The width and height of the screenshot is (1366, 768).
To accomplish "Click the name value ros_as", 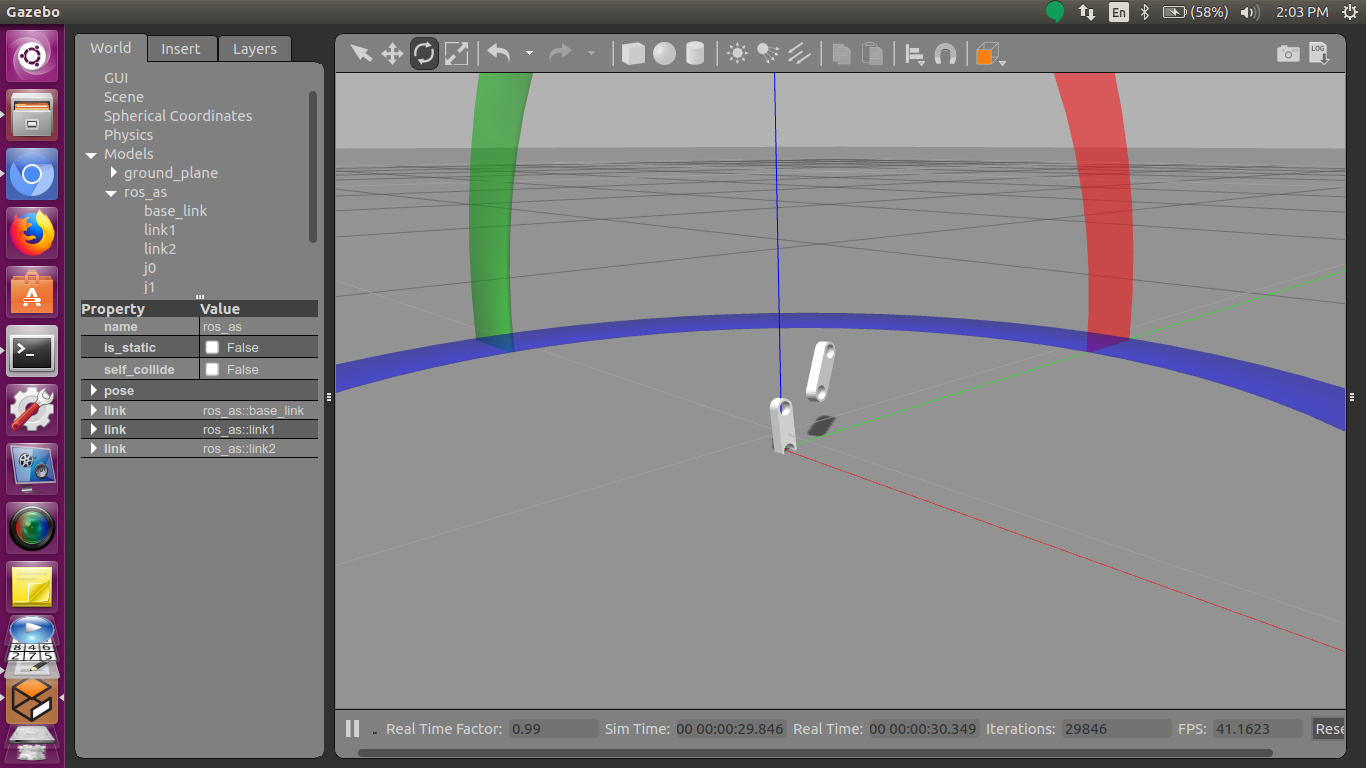I will click(259, 327).
